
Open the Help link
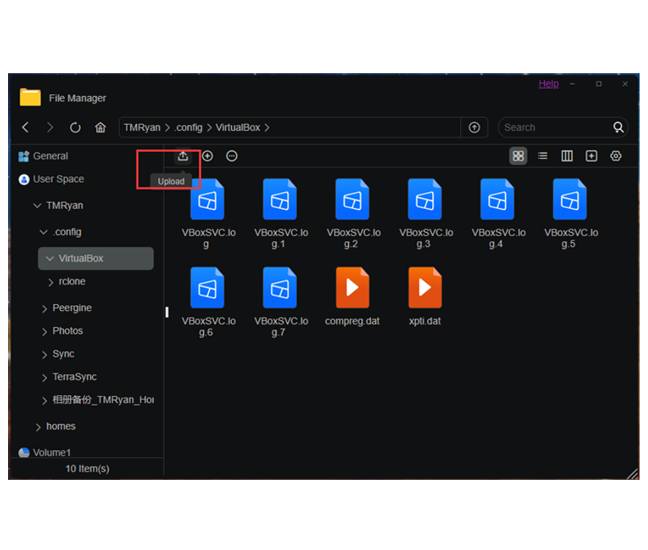[x=548, y=84]
